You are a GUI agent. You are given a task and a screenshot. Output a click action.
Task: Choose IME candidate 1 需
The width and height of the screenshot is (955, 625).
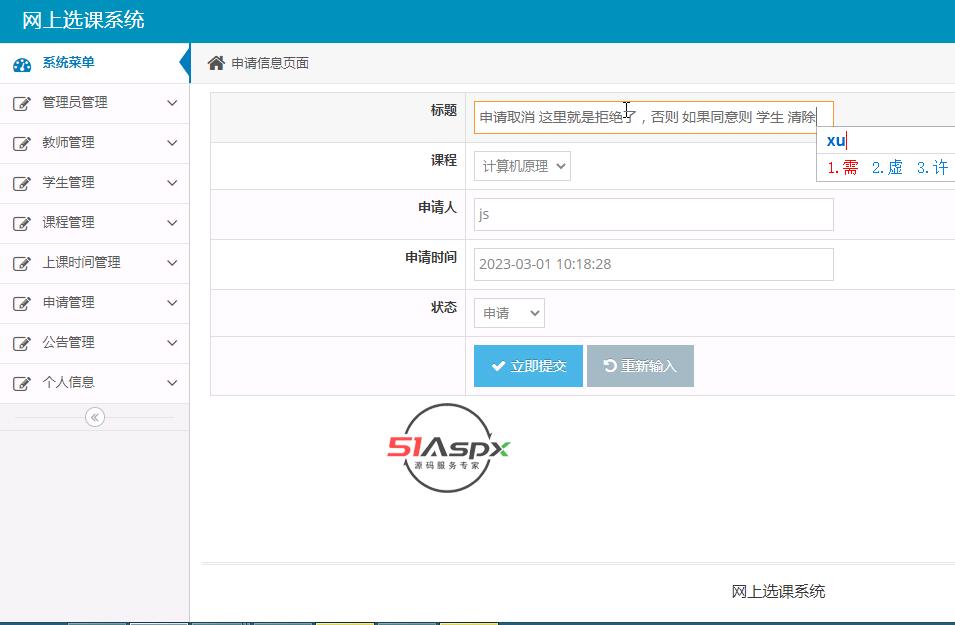point(843,168)
